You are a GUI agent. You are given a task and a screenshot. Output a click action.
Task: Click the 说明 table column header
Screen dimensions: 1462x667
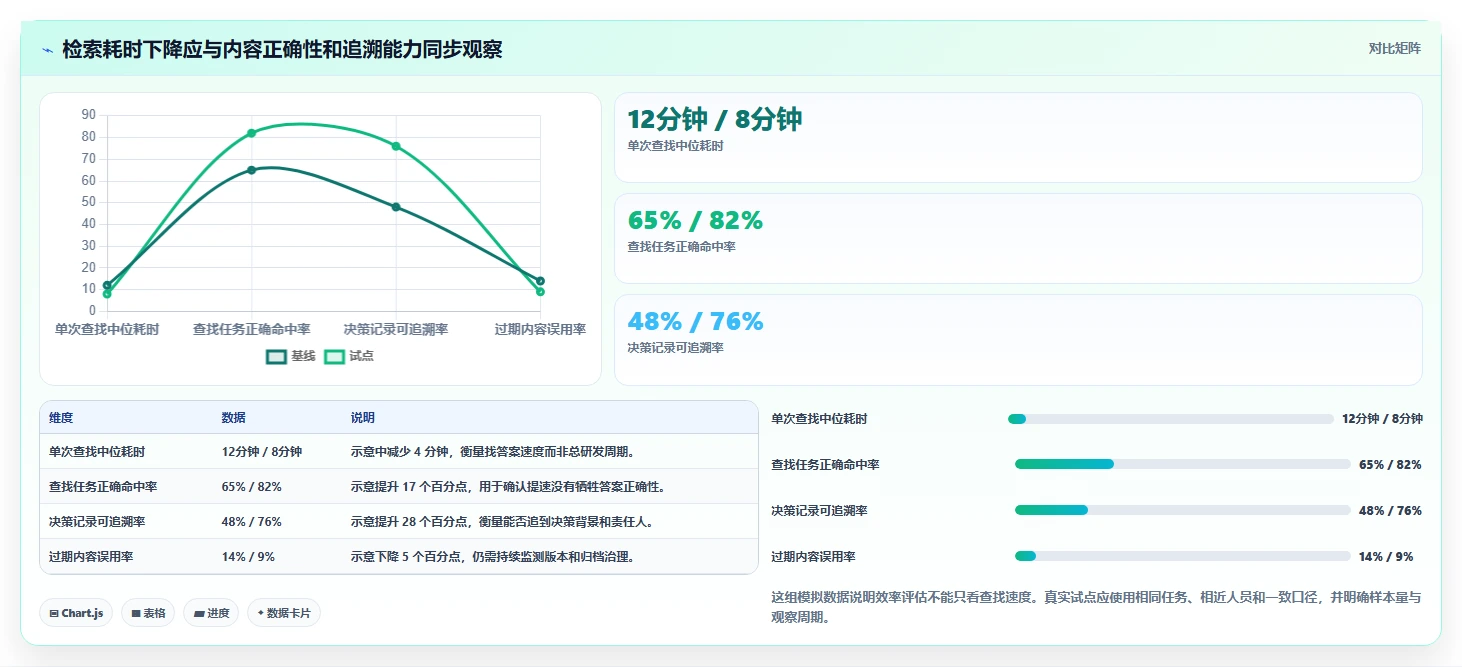coord(363,418)
